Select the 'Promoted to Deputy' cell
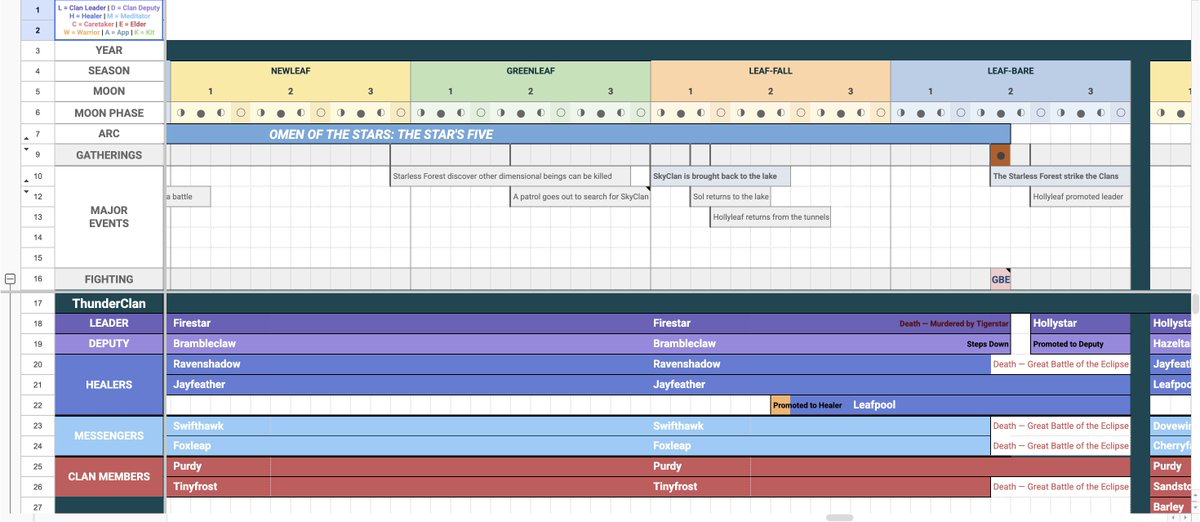The width and height of the screenshot is (1200, 522). click(1080, 343)
